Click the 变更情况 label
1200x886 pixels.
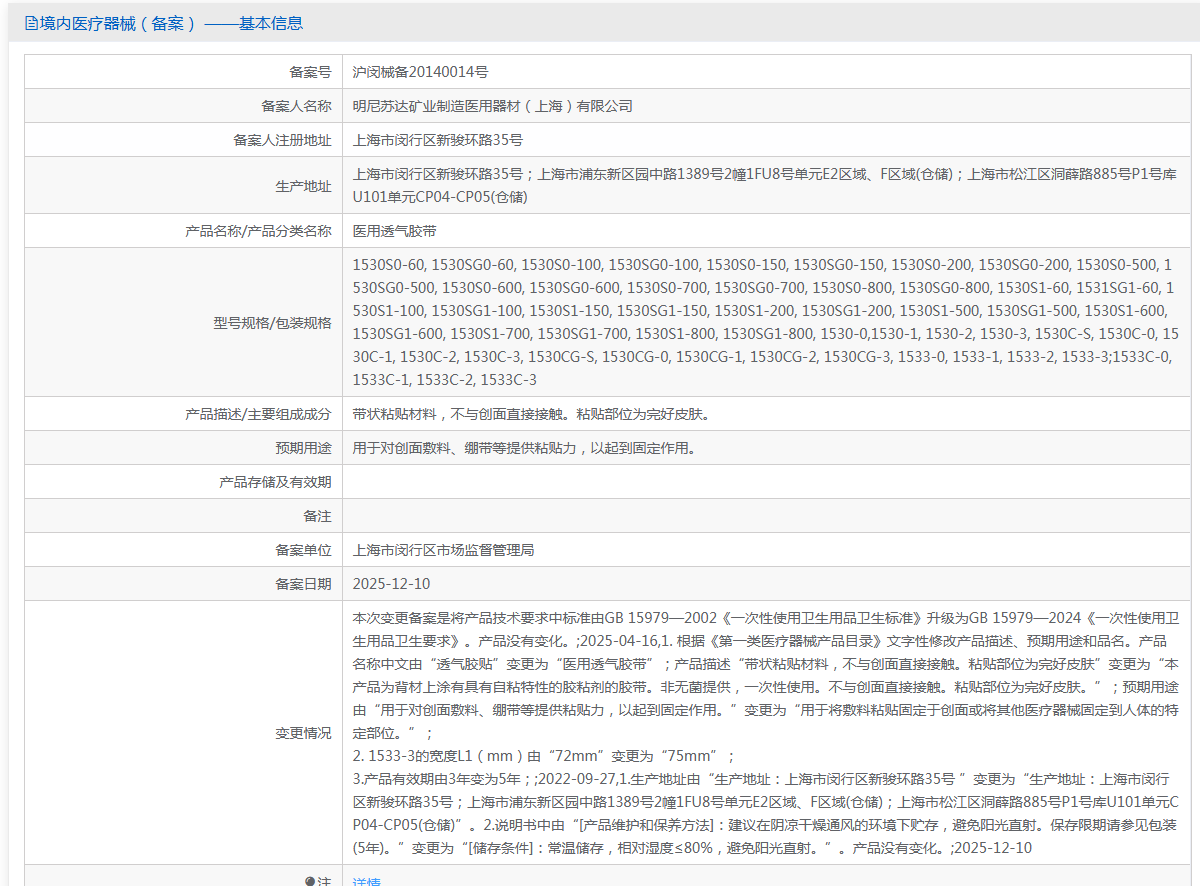click(303, 733)
